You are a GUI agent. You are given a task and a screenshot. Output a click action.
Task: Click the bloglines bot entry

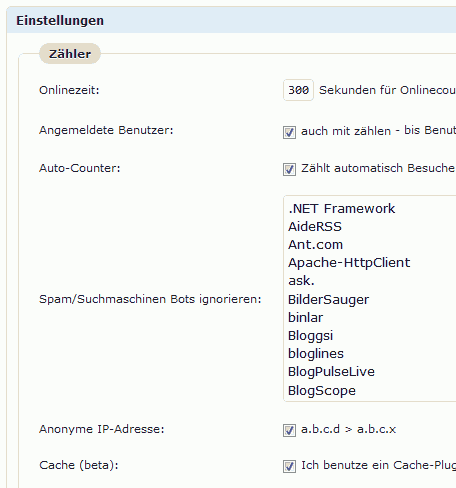point(316,354)
